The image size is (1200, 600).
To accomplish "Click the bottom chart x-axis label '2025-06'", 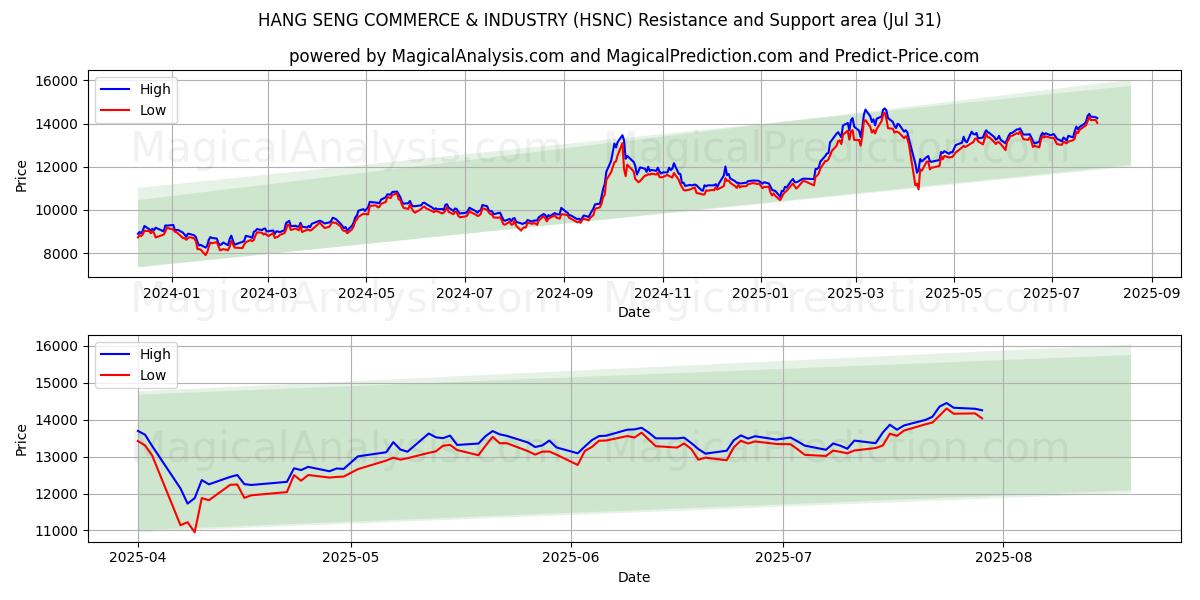I will click(x=571, y=558).
